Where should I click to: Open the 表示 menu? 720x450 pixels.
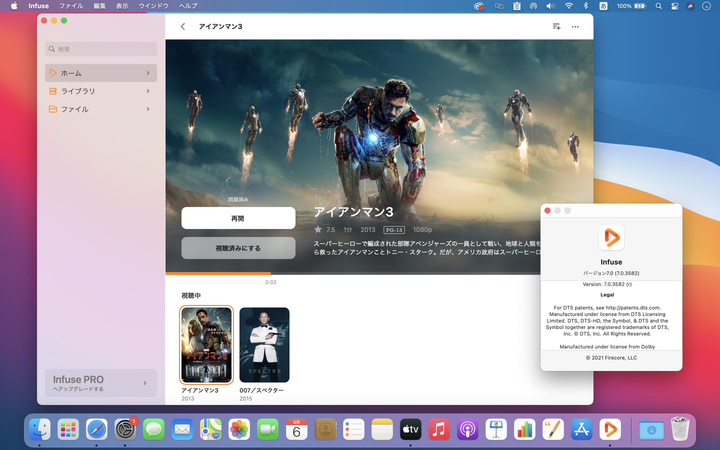122,6
